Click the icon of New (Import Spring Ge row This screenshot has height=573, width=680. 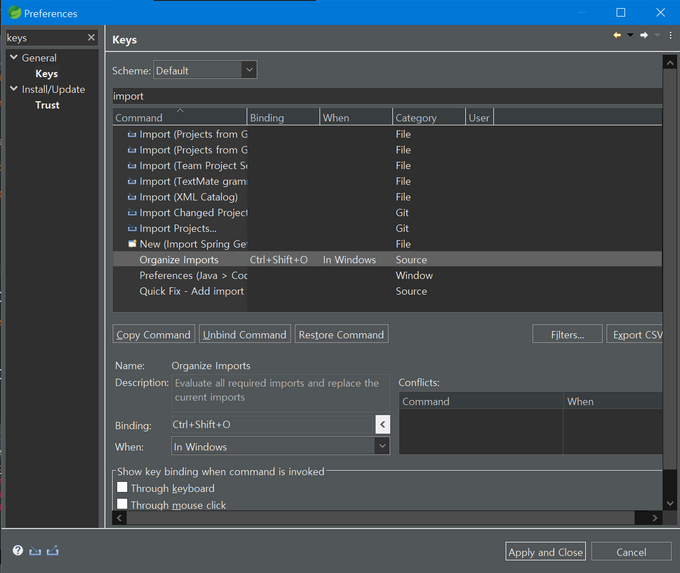[132, 244]
